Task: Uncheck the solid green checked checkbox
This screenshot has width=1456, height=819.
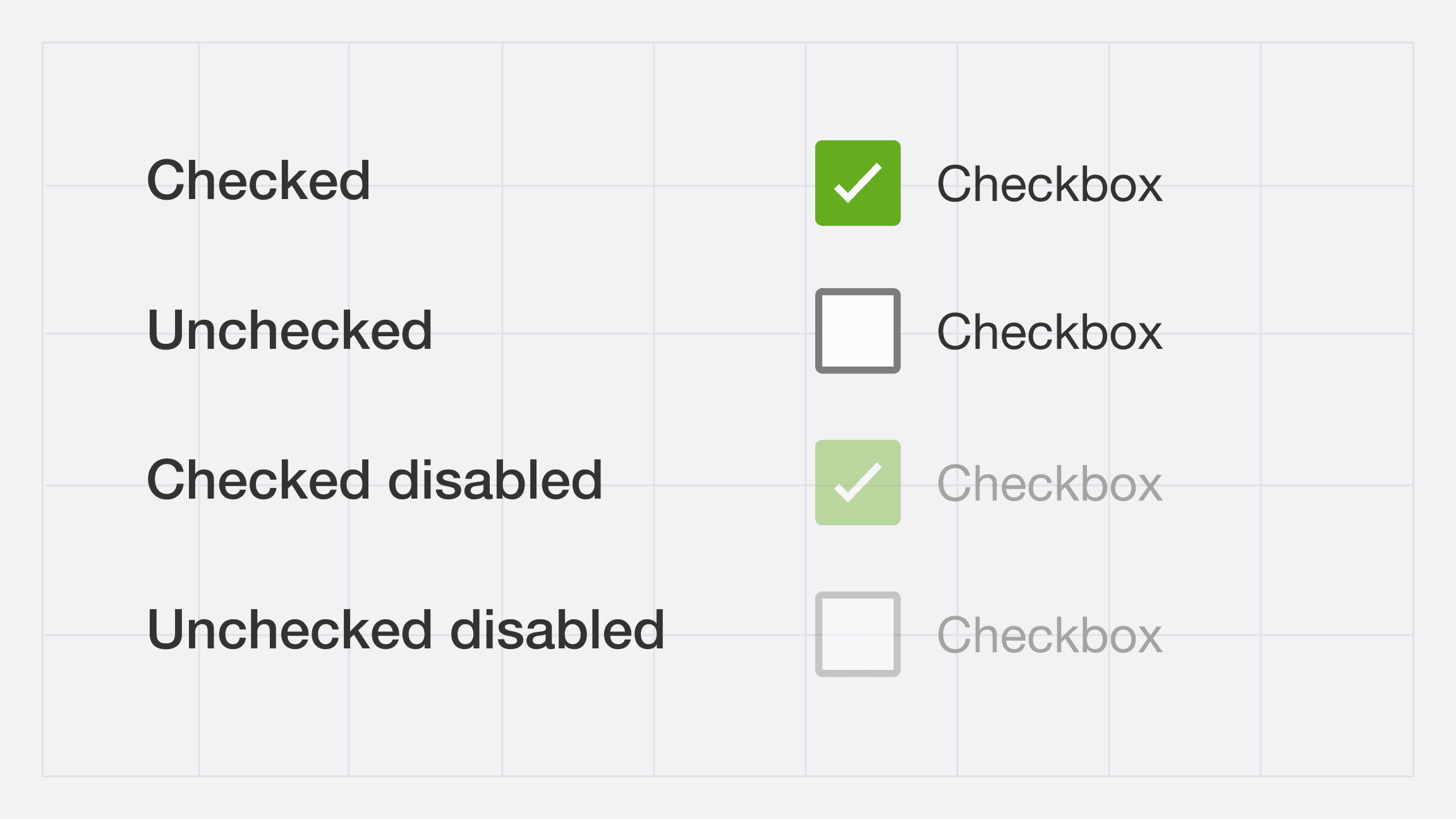Action: point(858,183)
